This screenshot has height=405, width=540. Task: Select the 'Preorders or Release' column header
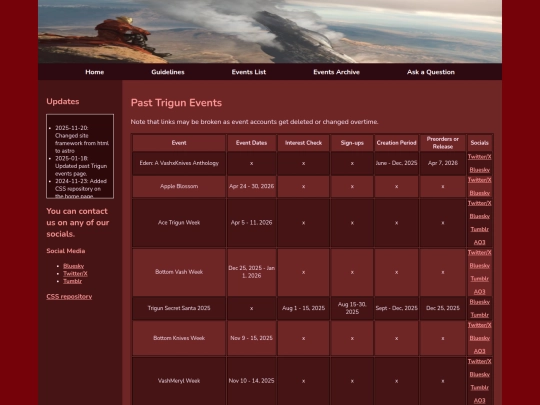443,143
